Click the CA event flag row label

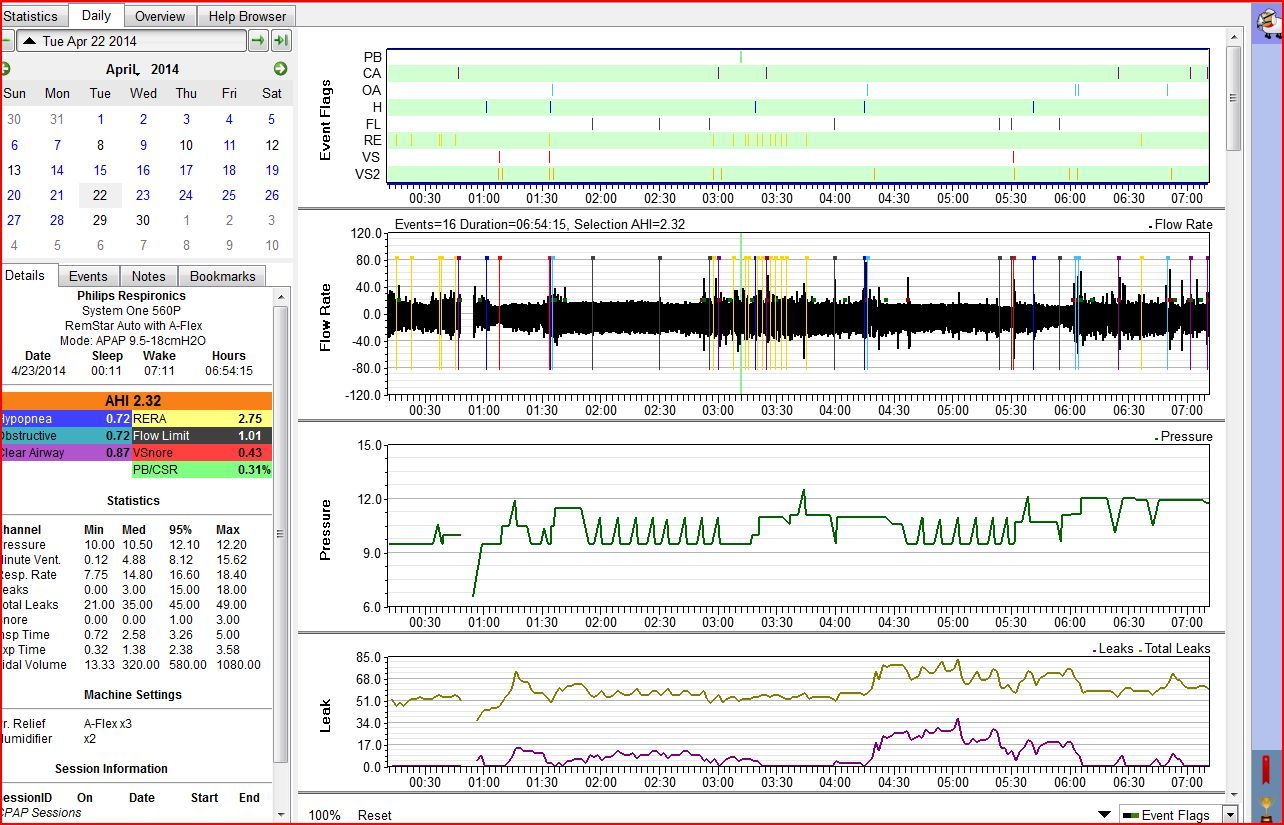pyautogui.click(x=372, y=73)
